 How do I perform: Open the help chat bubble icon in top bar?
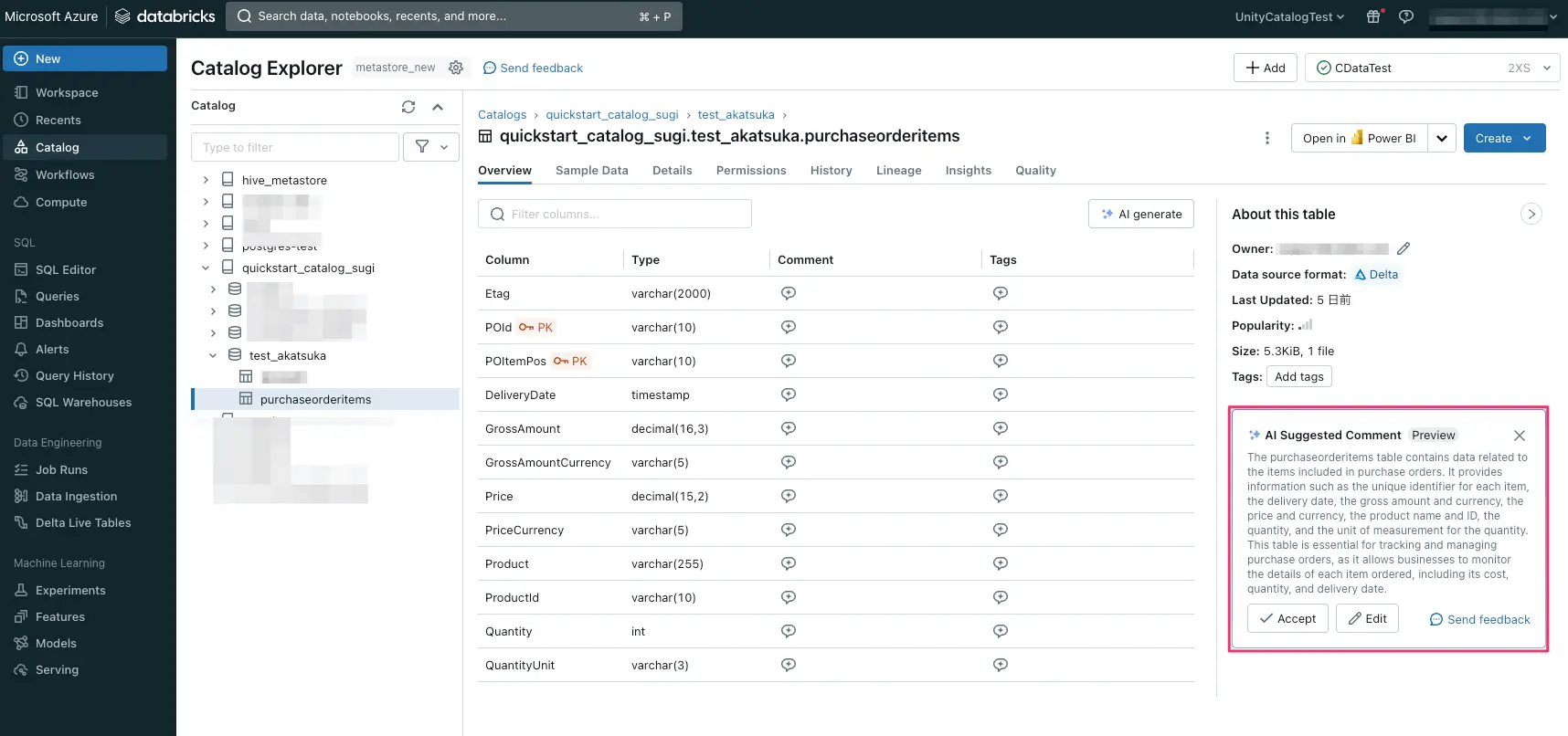click(1406, 16)
